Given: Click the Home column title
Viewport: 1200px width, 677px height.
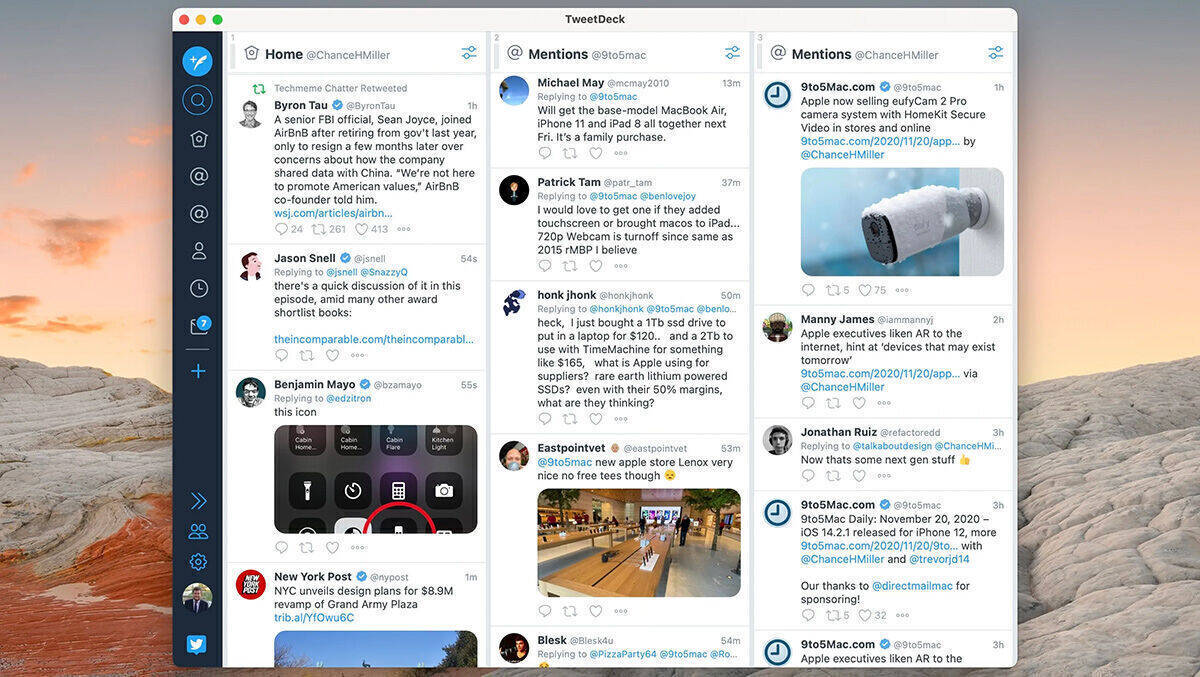Looking at the screenshot, I should (x=284, y=54).
